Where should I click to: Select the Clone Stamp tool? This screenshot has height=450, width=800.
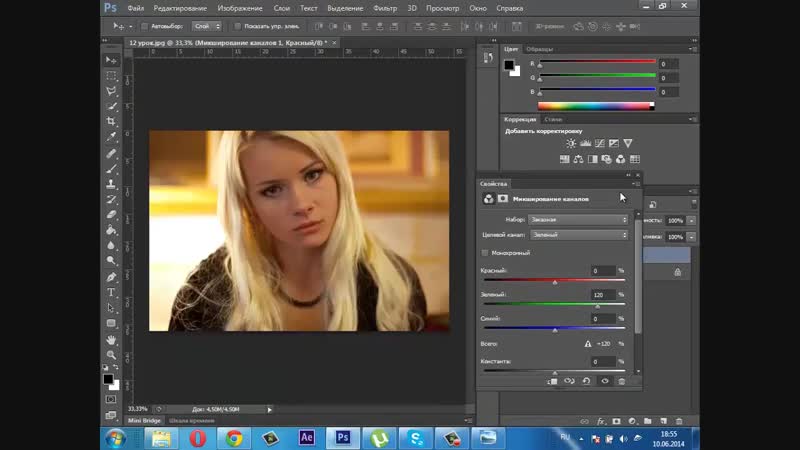click(x=111, y=184)
